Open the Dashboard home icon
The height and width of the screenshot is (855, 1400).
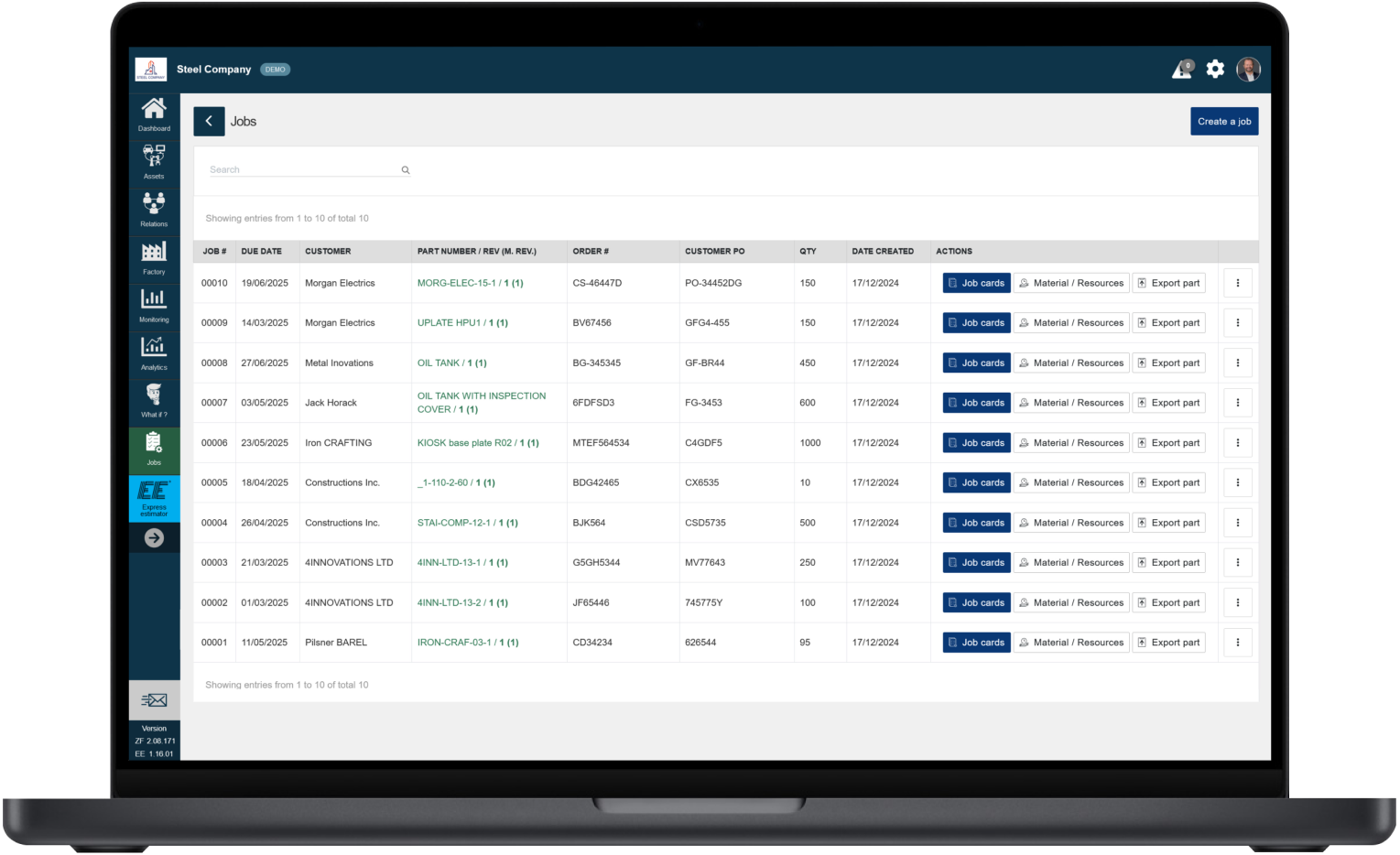[x=154, y=114]
